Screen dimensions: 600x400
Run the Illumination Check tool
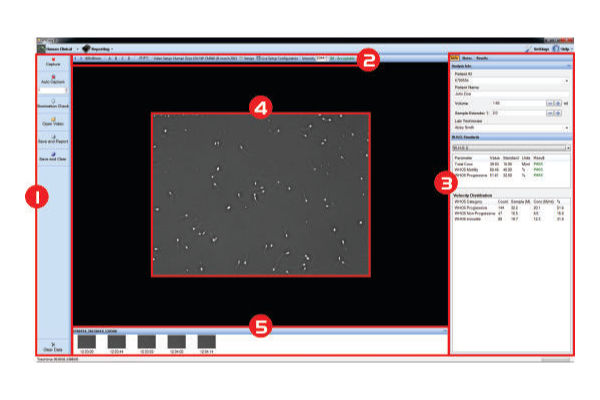pyautogui.click(x=53, y=104)
